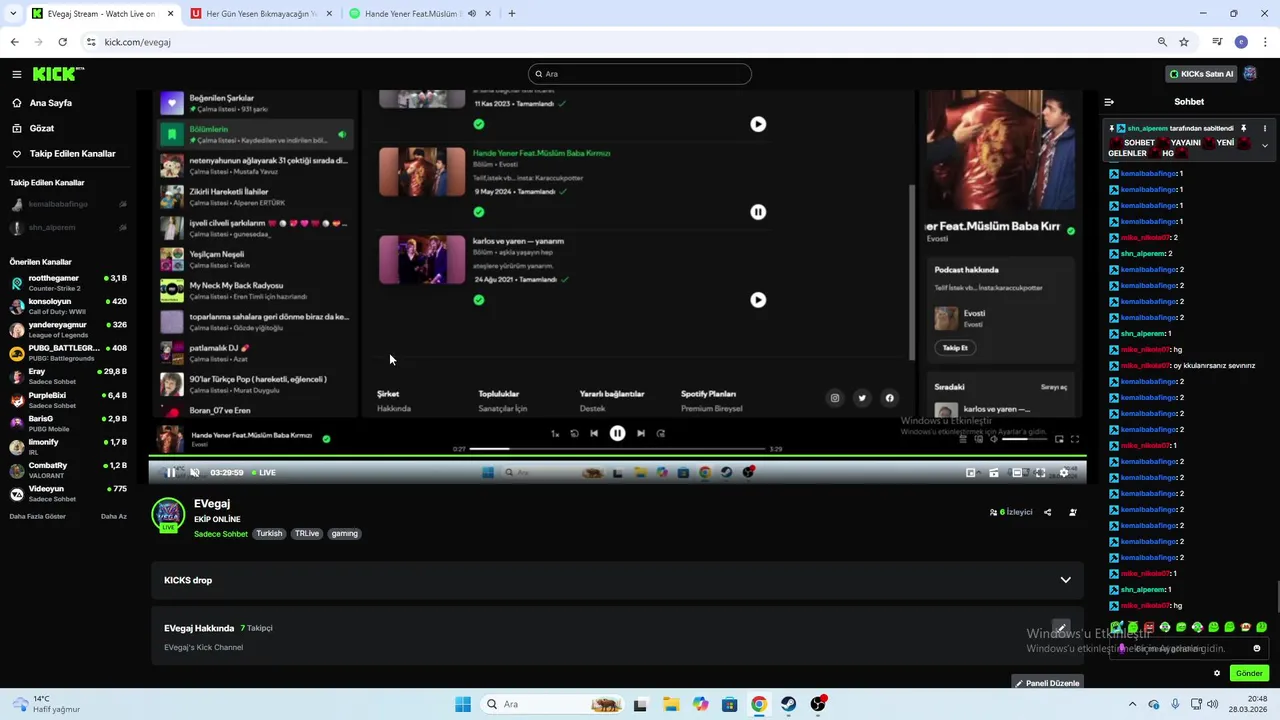Open the Windows Start menu
This screenshot has height=720, width=1280.
(x=463, y=704)
